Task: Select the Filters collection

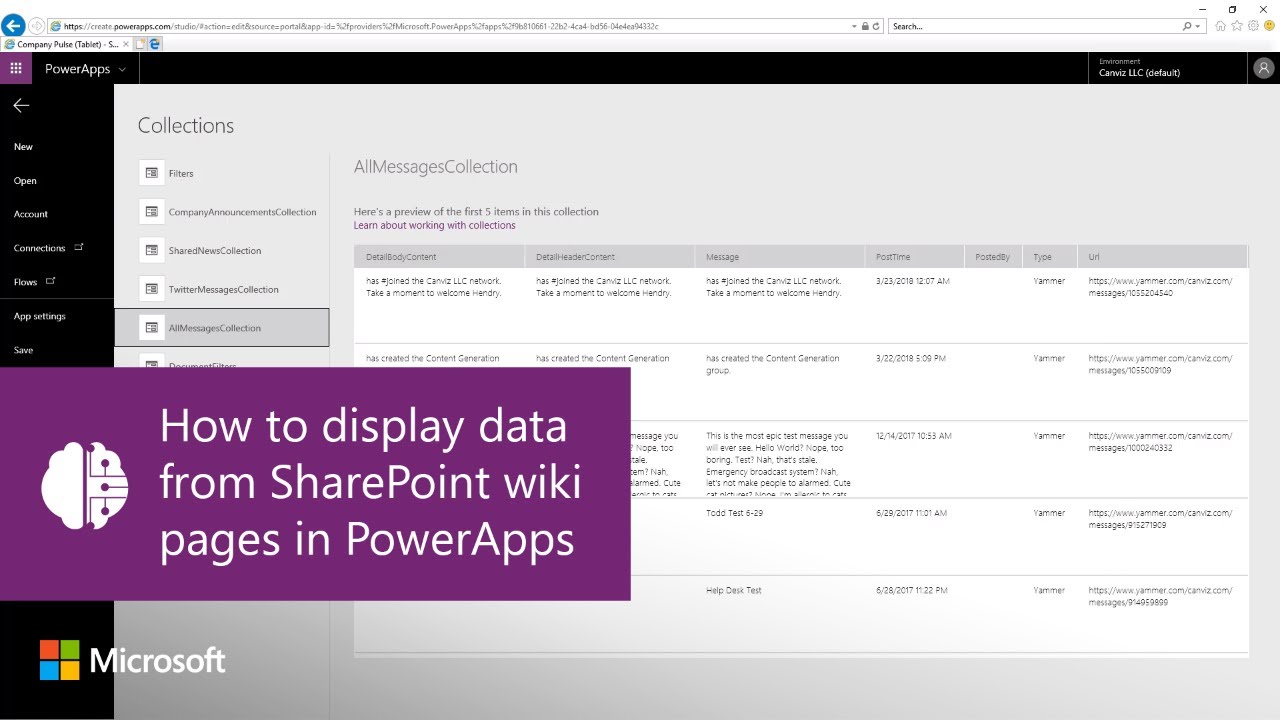Action: [222, 173]
